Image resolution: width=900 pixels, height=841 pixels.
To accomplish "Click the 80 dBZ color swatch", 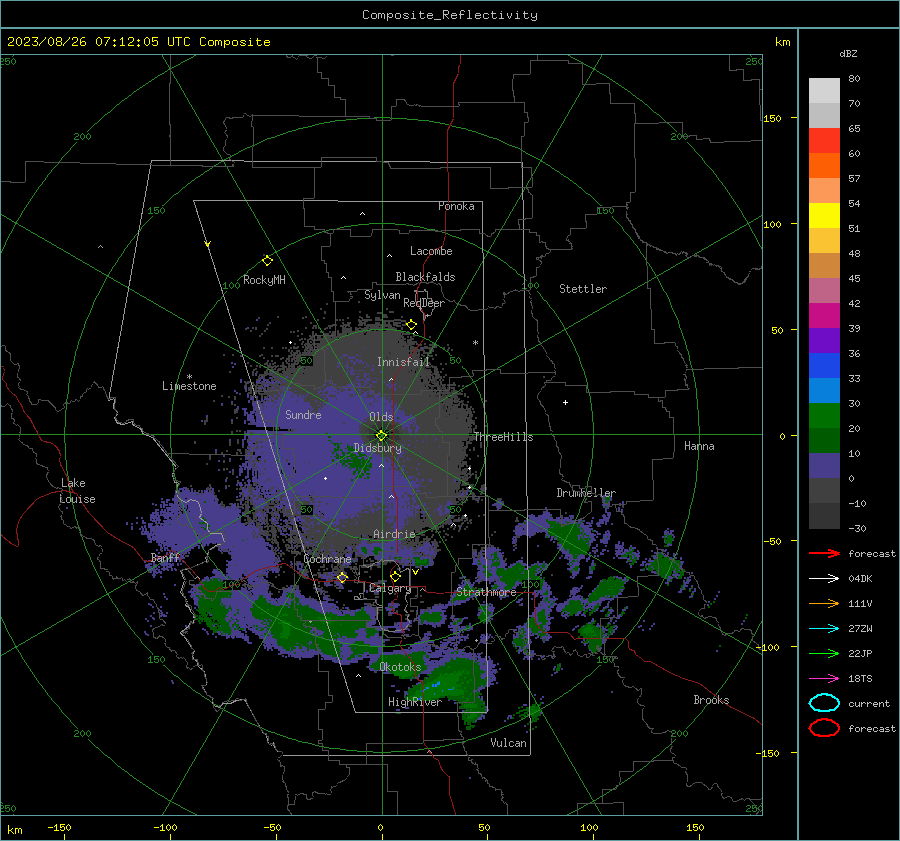I will tap(824, 90).
